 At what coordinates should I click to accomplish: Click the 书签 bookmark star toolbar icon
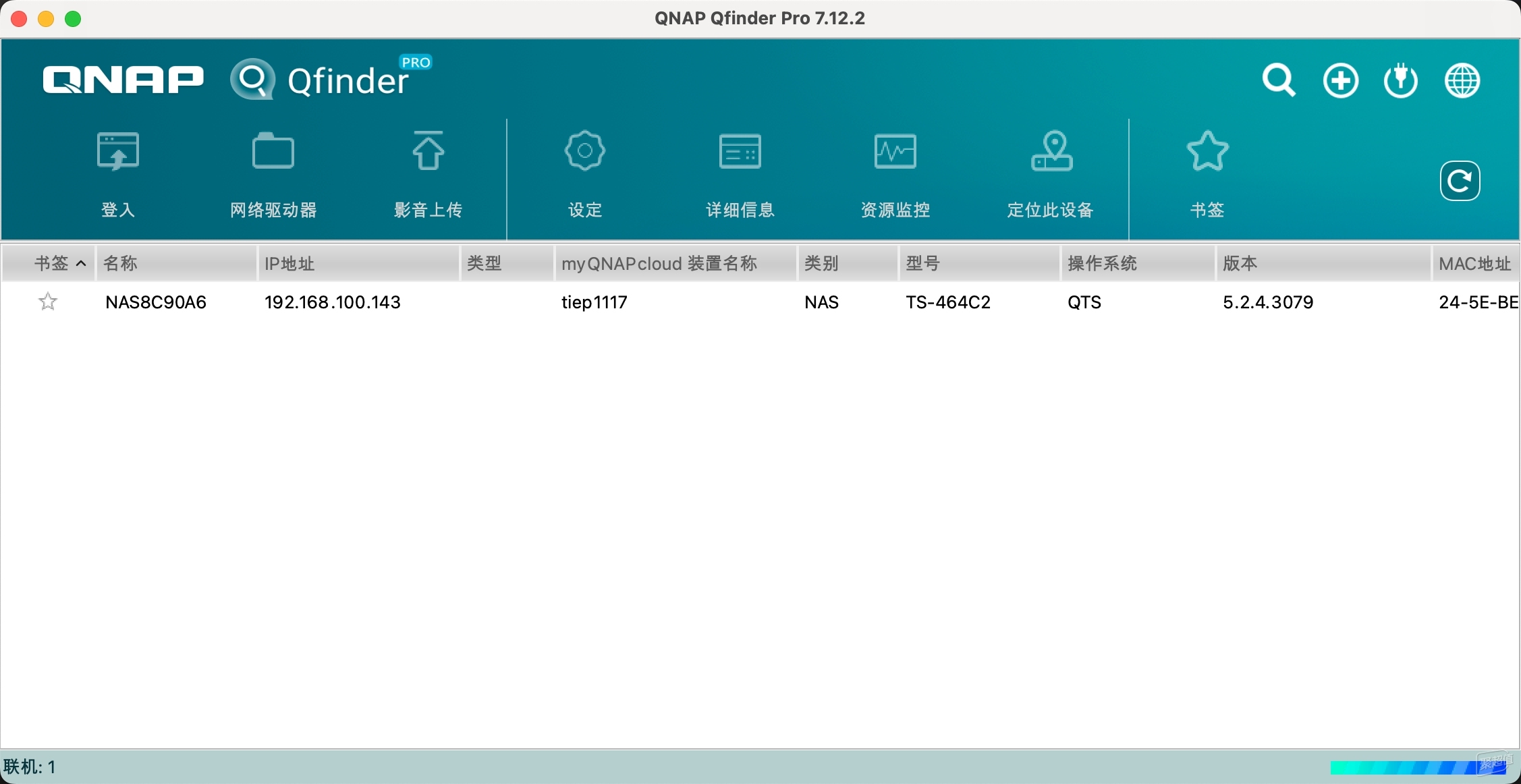[1207, 150]
